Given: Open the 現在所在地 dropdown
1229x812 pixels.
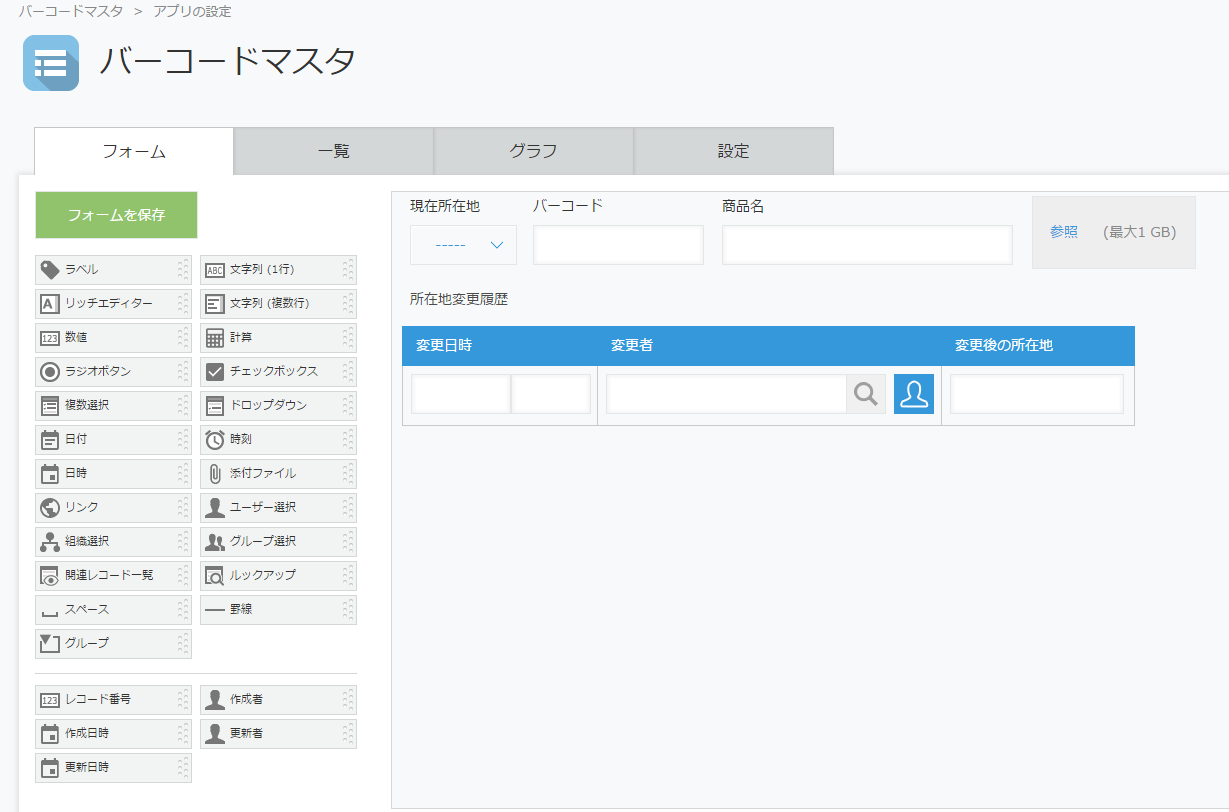Looking at the screenshot, I should point(463,245).
